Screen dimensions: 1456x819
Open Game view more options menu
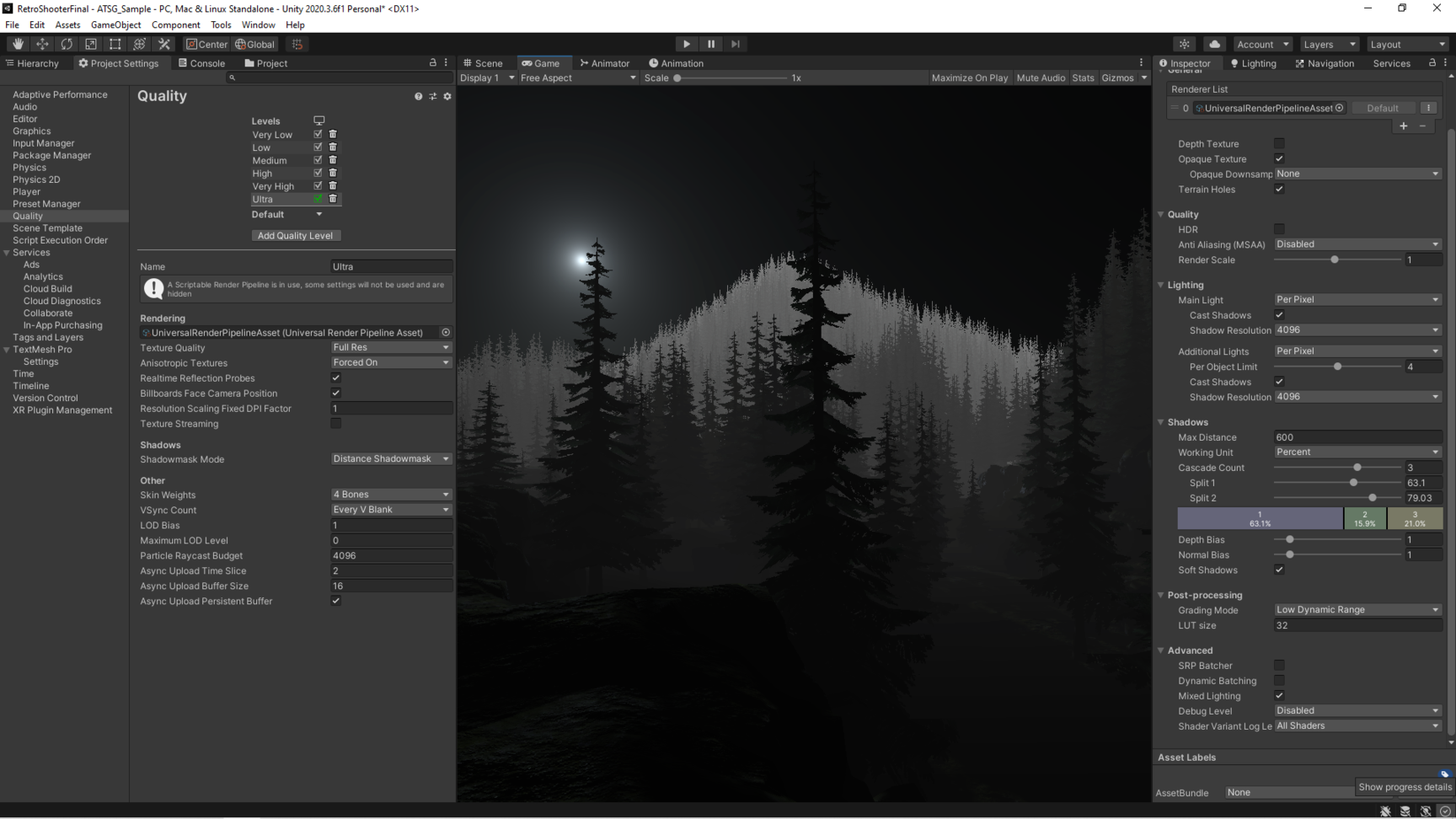(1142, 63)
